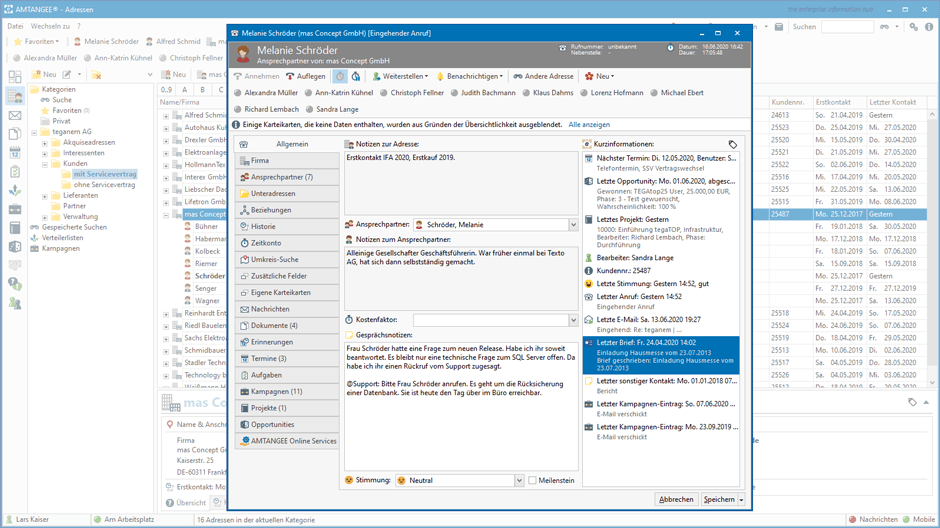Click into the Gesprächsnotizen text field
The image size is (940, 528).
point(461,406)
